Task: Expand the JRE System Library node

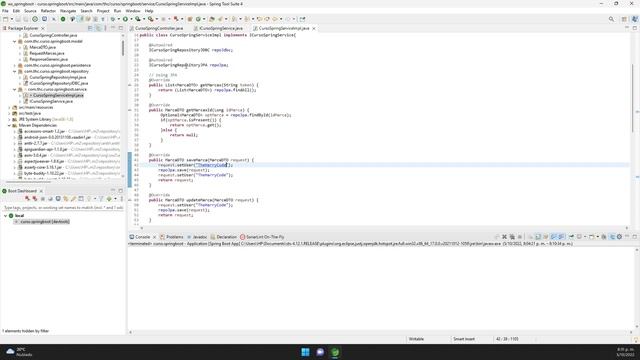Action: (x=9, y=119)
